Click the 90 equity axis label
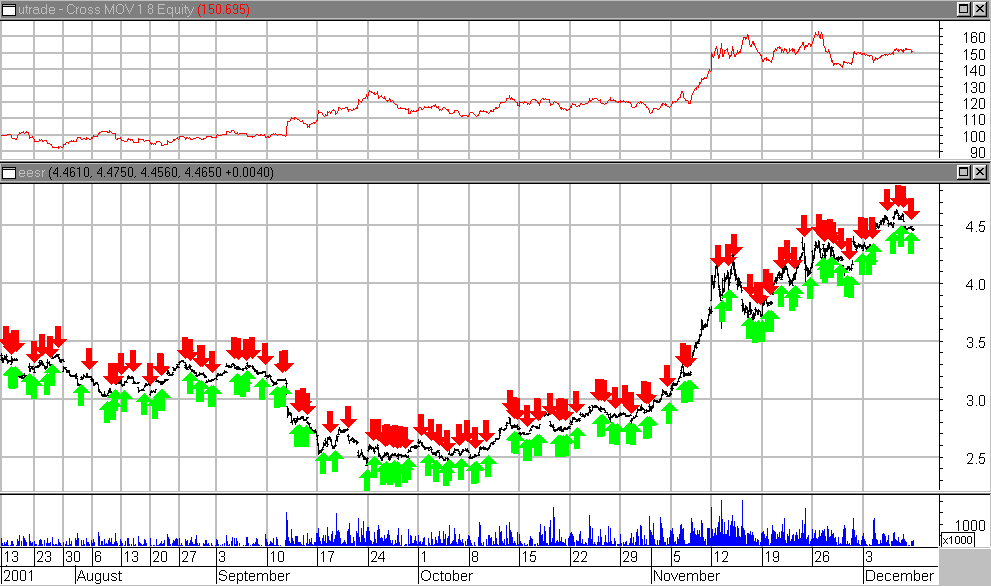Viewport: 991px width, 586px height. (x=978, y=152)
